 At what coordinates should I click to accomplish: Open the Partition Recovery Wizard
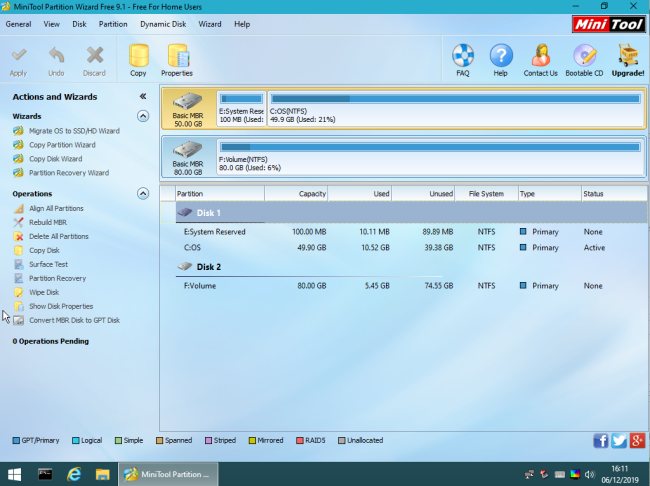pyautogui.click(x=69, y=173)
